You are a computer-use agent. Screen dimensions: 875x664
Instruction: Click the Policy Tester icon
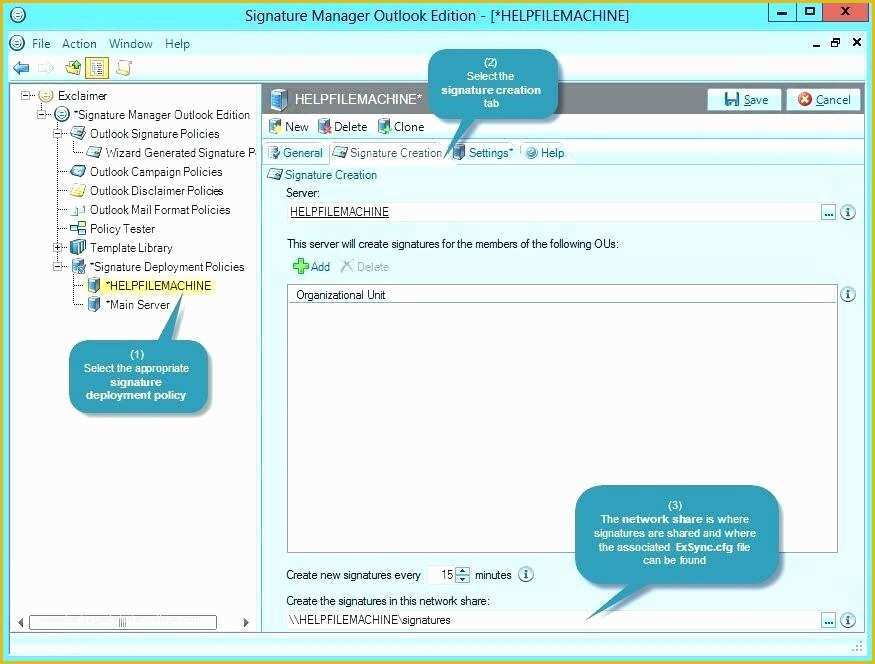[x=78, y=229]
